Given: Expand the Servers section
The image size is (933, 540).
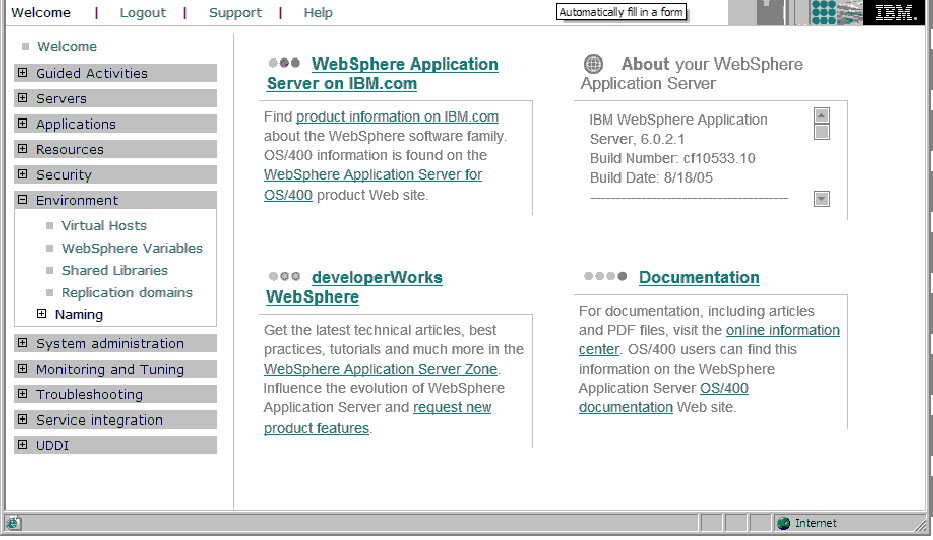Looking at the screenshot, I should click(x=23, y=98).
